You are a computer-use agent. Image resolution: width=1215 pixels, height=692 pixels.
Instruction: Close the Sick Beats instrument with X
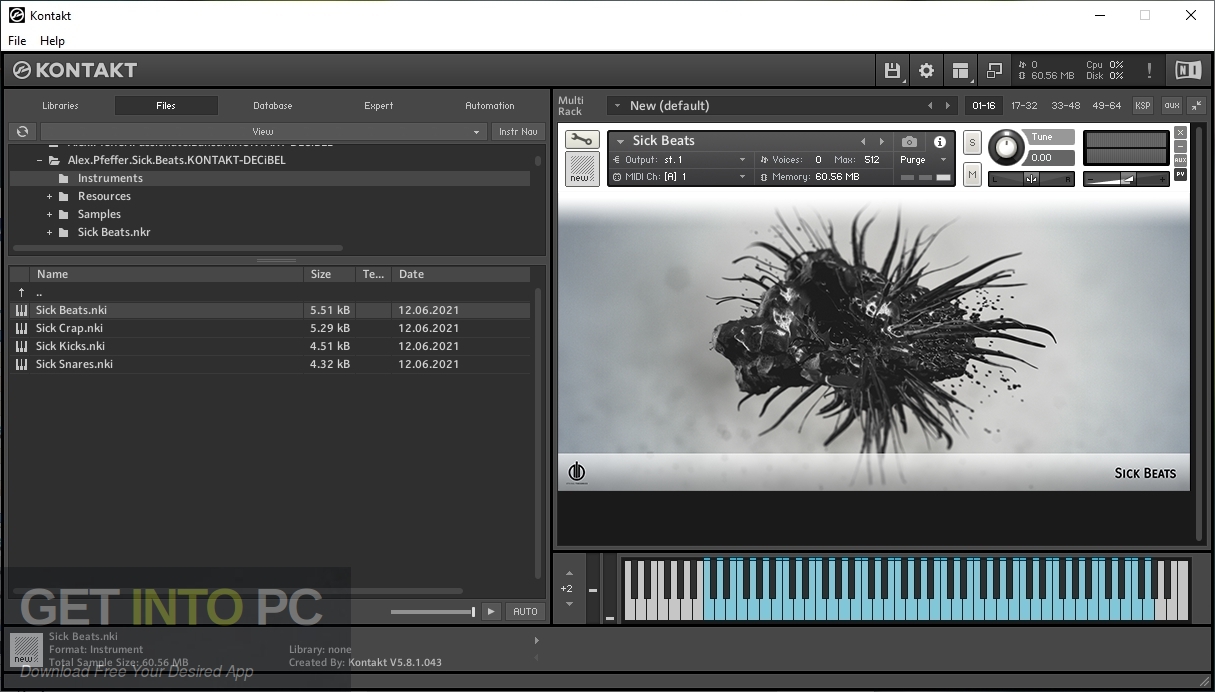pos(1180,132)
